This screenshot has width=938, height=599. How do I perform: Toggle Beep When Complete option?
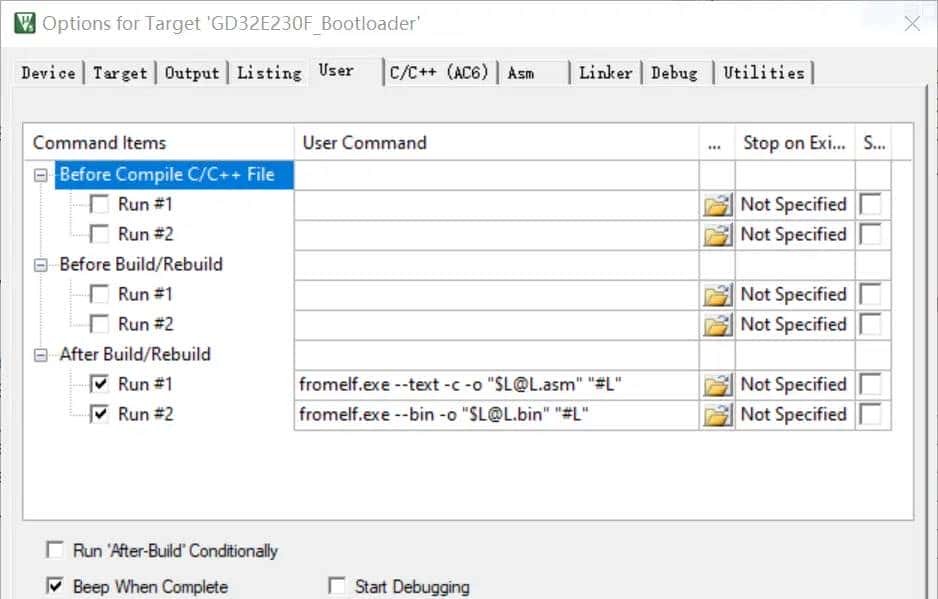point(54,587)
